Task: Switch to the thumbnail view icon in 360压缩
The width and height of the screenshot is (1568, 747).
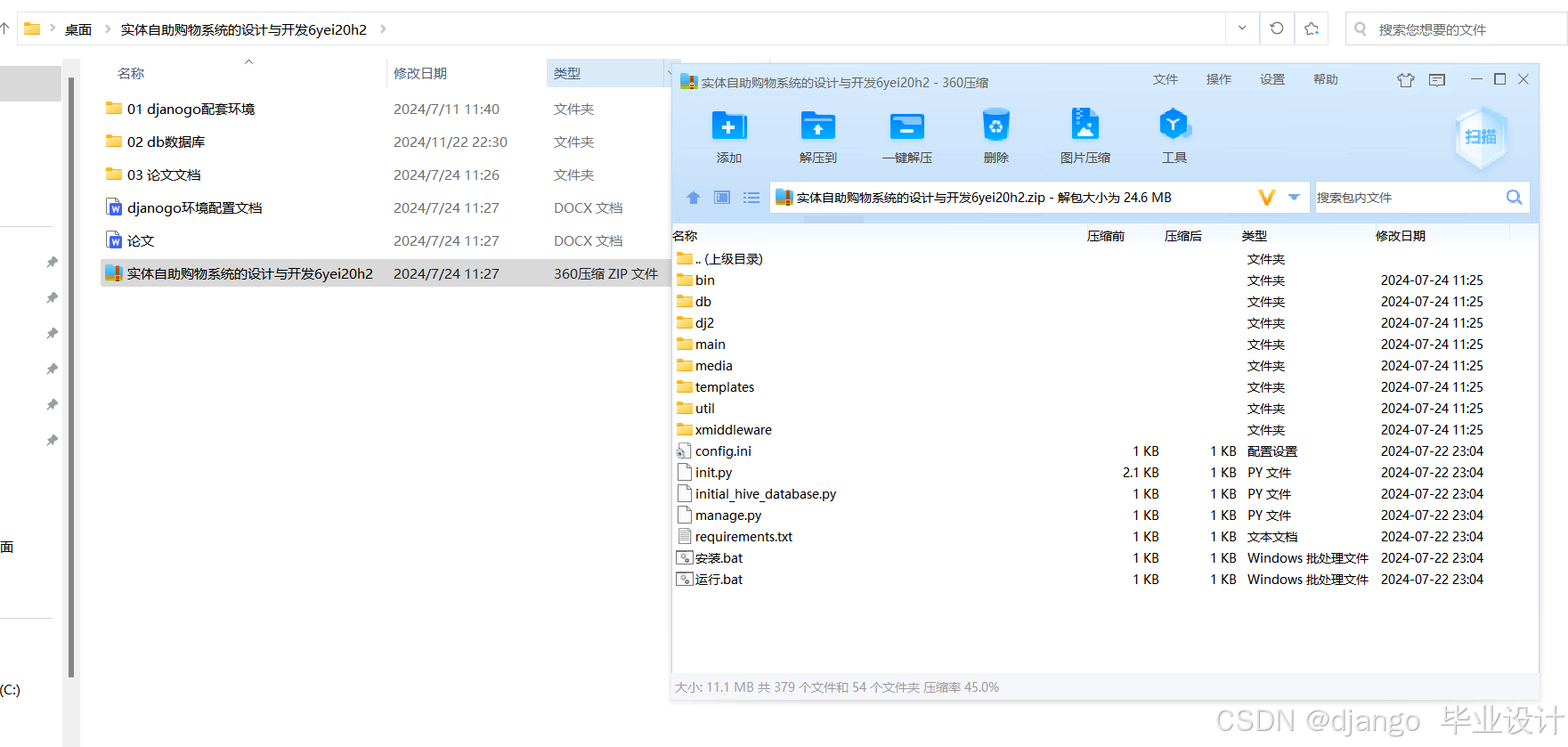Action: point(722,198)
